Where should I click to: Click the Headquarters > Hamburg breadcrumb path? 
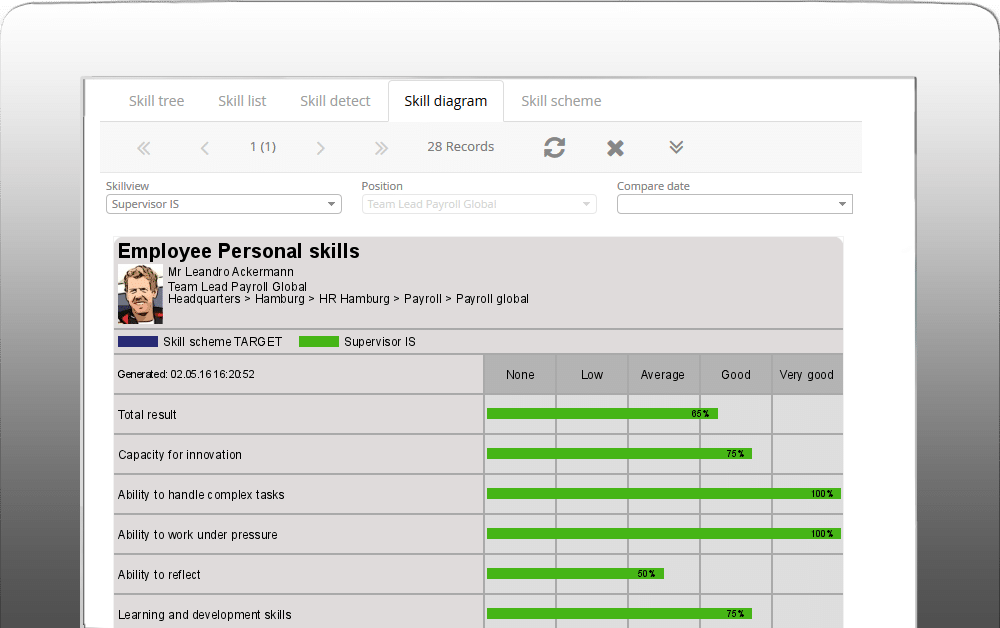348,299
